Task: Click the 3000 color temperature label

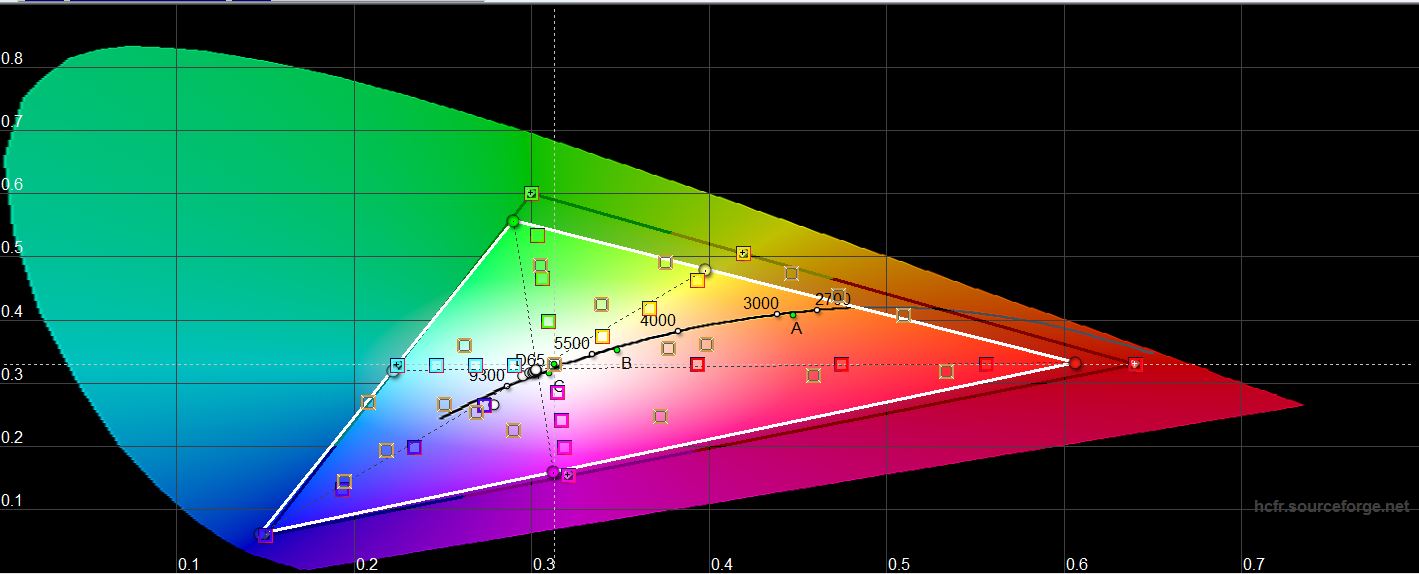Action: click(760, 303)
